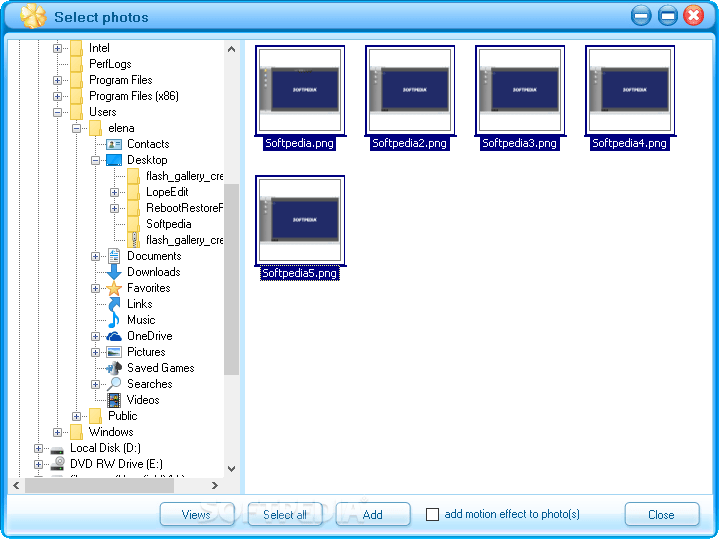Image resolution: width=719 pixels, height=539 pixels.
Task: Click the Desktop monitor icon
Action: [x=114, y=160]
